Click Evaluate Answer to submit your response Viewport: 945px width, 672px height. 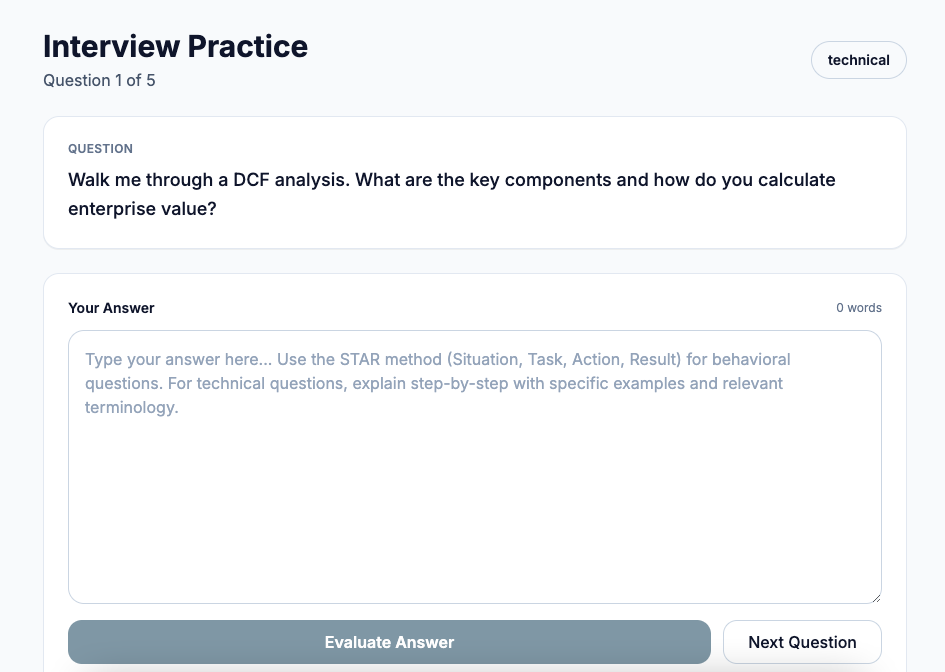388,642
